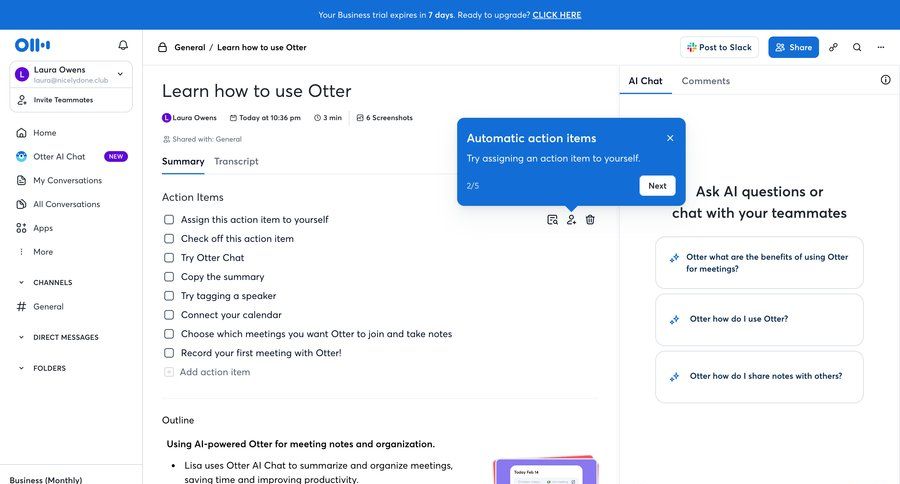The width and height of the screenshot is (900, 484).
Task: Open the three-dots more options menu
Action: click(x=881, y=48)
